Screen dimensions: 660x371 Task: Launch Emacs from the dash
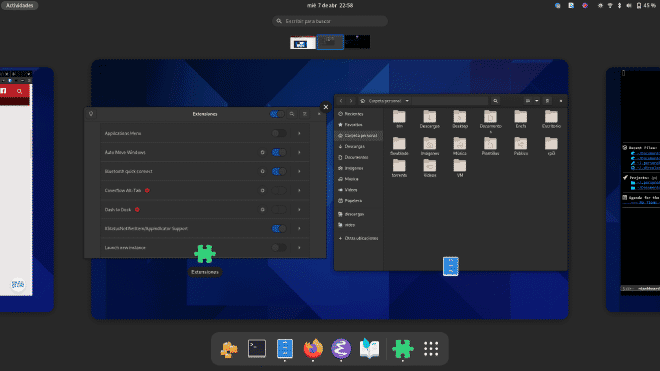[x=341, y=349]
